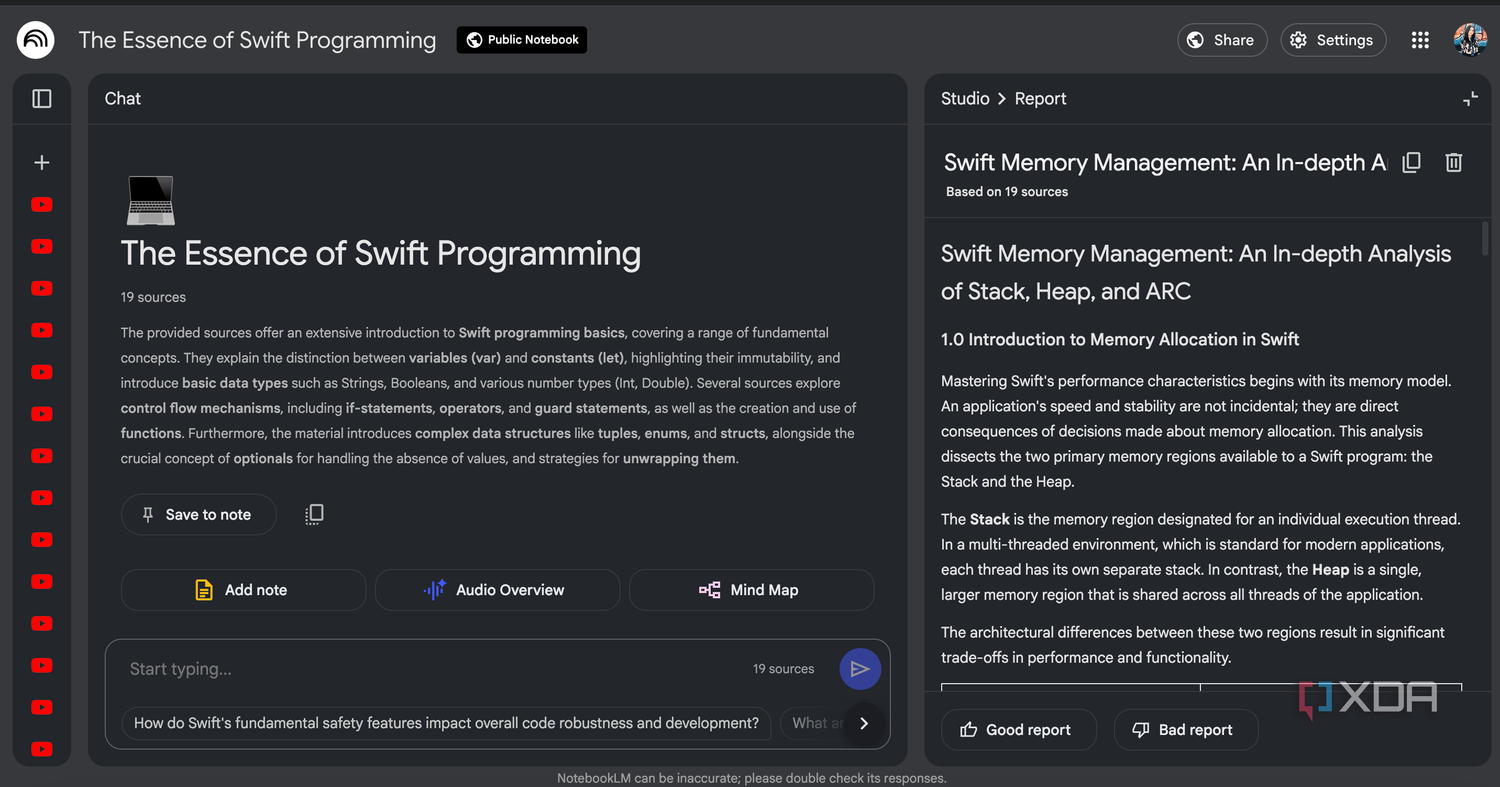Click the laptop emoji notebook icon
This screenshot has height=787, width=1500.
(x=151, y=201)
